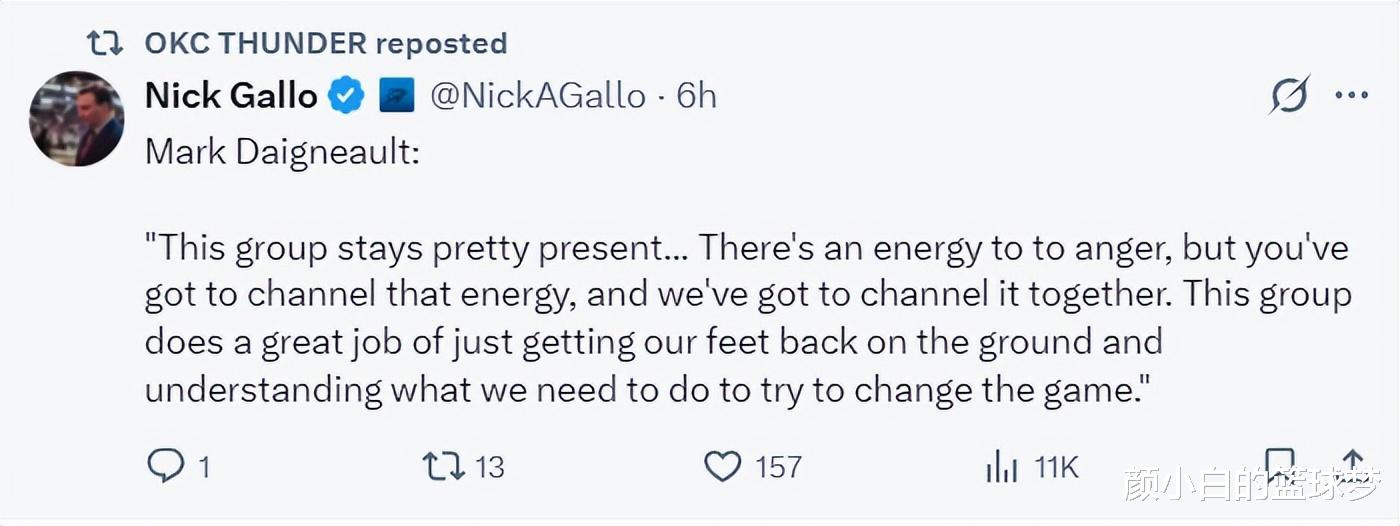Repost the tweet using the arrows icon beside 13
Image resolution: width=1400 pixels, height=526 pixels.
(x=443, y=466)
